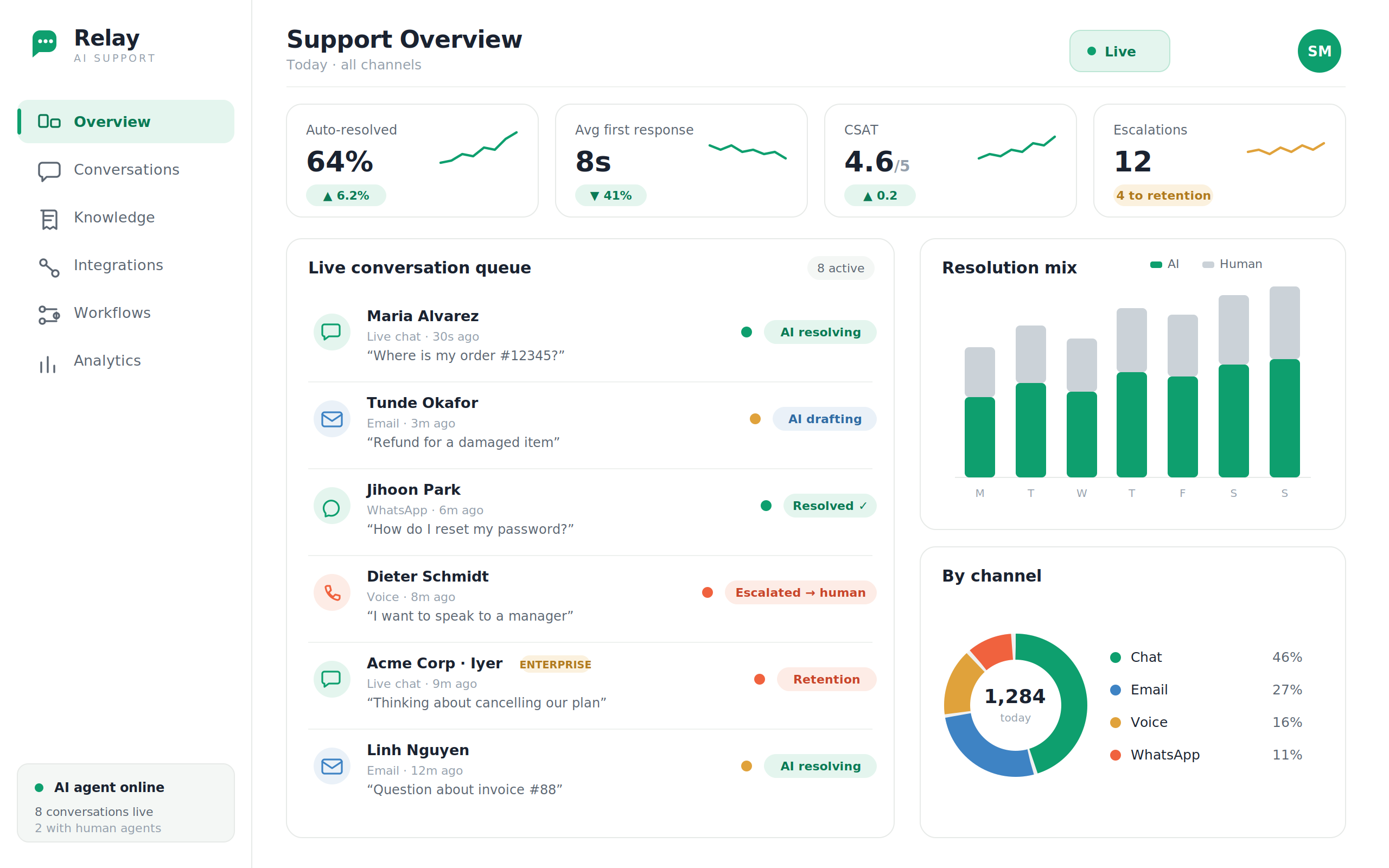The width and height of the screenshot is (1389, 868).
Task: Click the 8 active queue badge
Action: (840, 268)
